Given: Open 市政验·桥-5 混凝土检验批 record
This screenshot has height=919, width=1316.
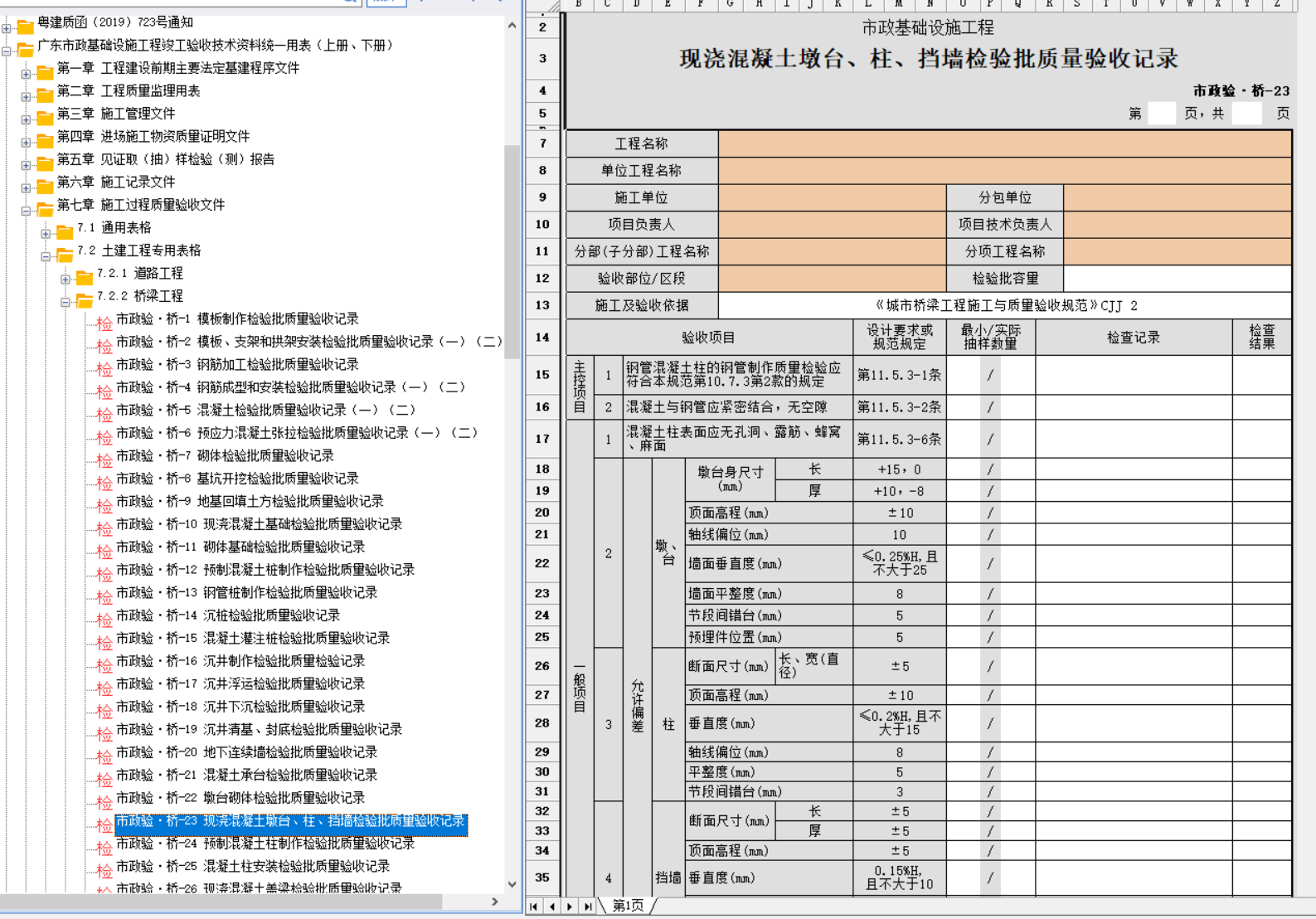Looking at the screenshot, I should pos(265,410).
